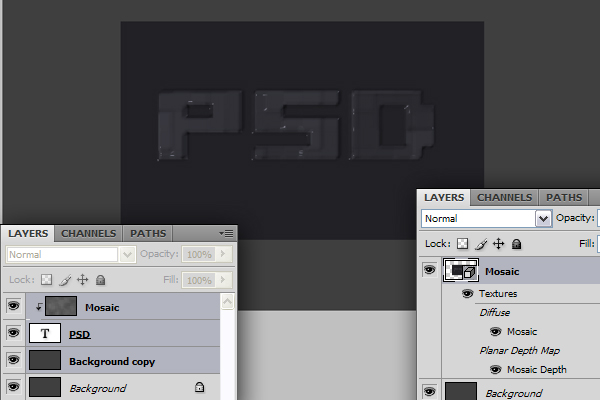This screenshot has width=600, height=400.
Task: Click the text layer T thumbnail for PSD
Action: tap(45, 333)
